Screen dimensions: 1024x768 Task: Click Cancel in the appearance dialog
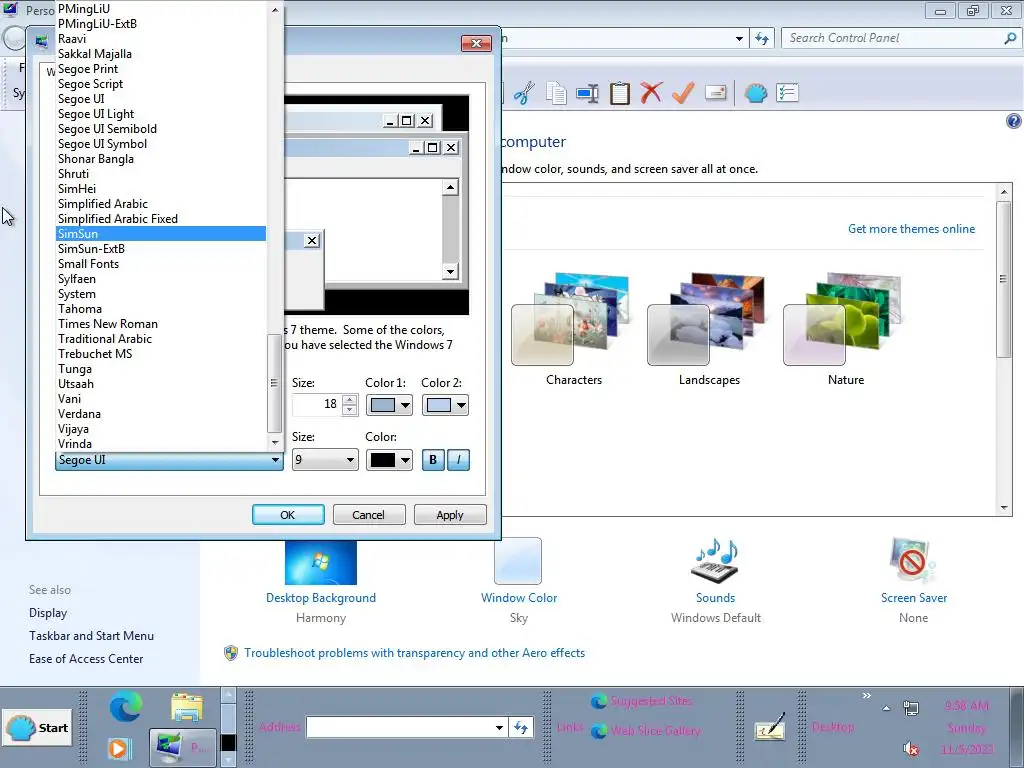[369, 515]
